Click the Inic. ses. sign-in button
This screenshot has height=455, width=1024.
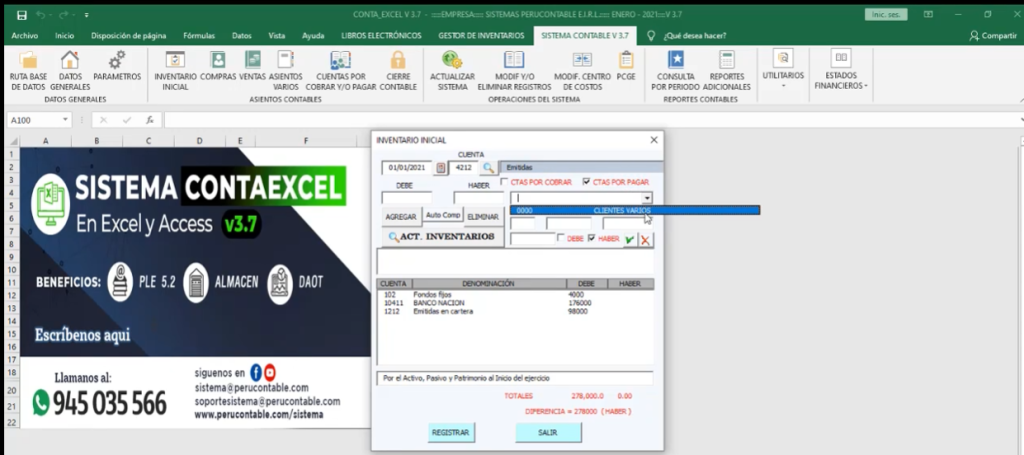coord(886,14)
